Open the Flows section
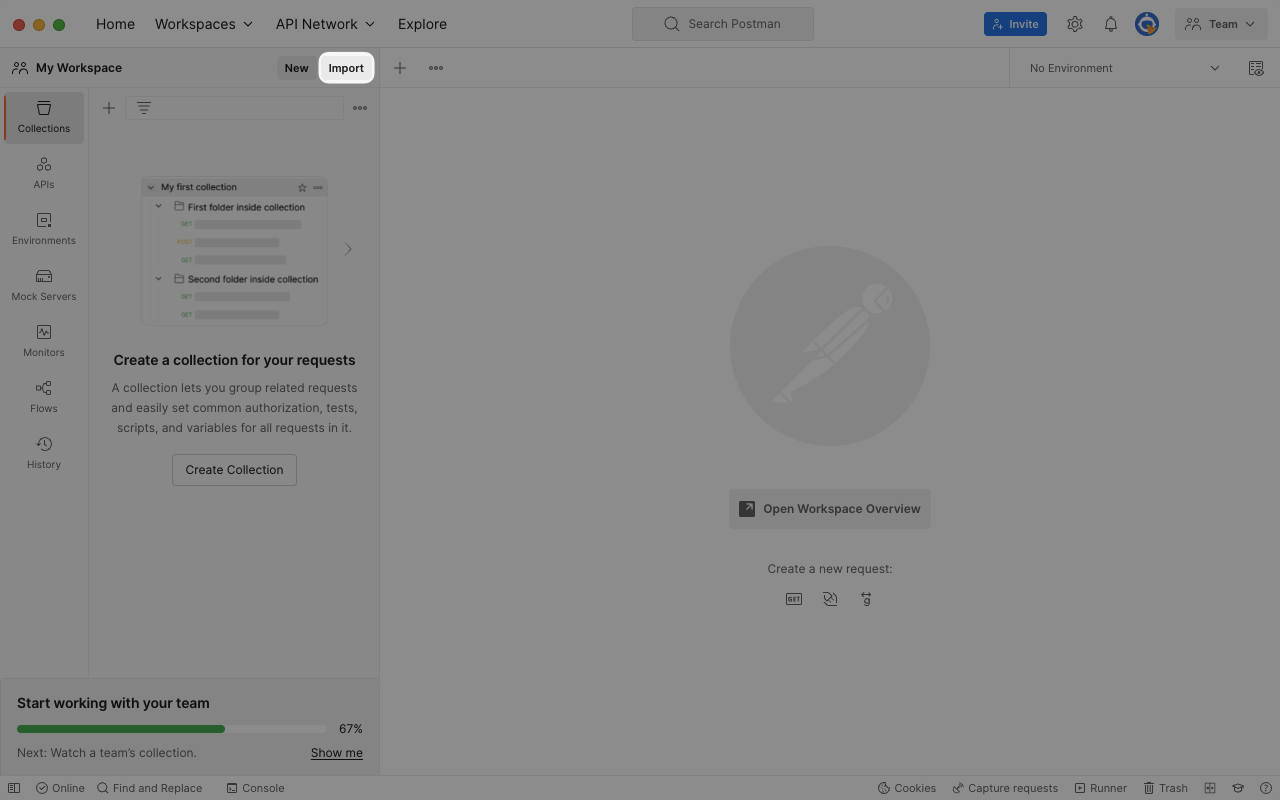 point(44,397)
